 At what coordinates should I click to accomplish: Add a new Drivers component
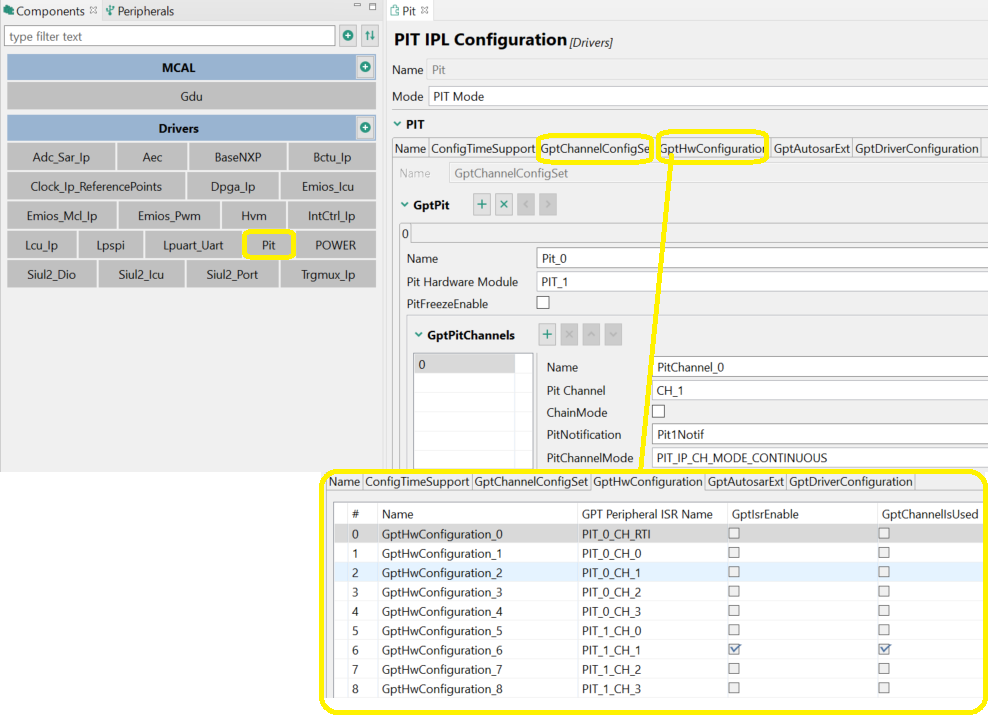point(365,127)
